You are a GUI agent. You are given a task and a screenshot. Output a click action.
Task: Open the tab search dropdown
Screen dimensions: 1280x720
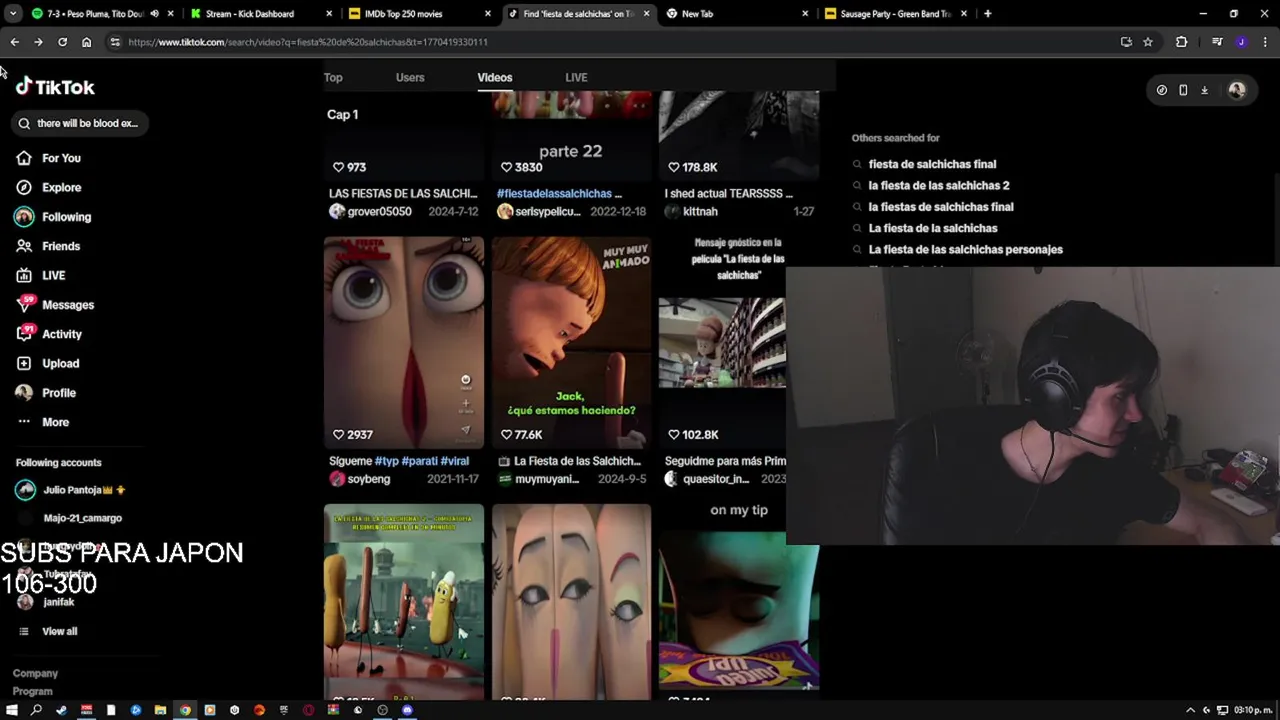tap(12, 14)
